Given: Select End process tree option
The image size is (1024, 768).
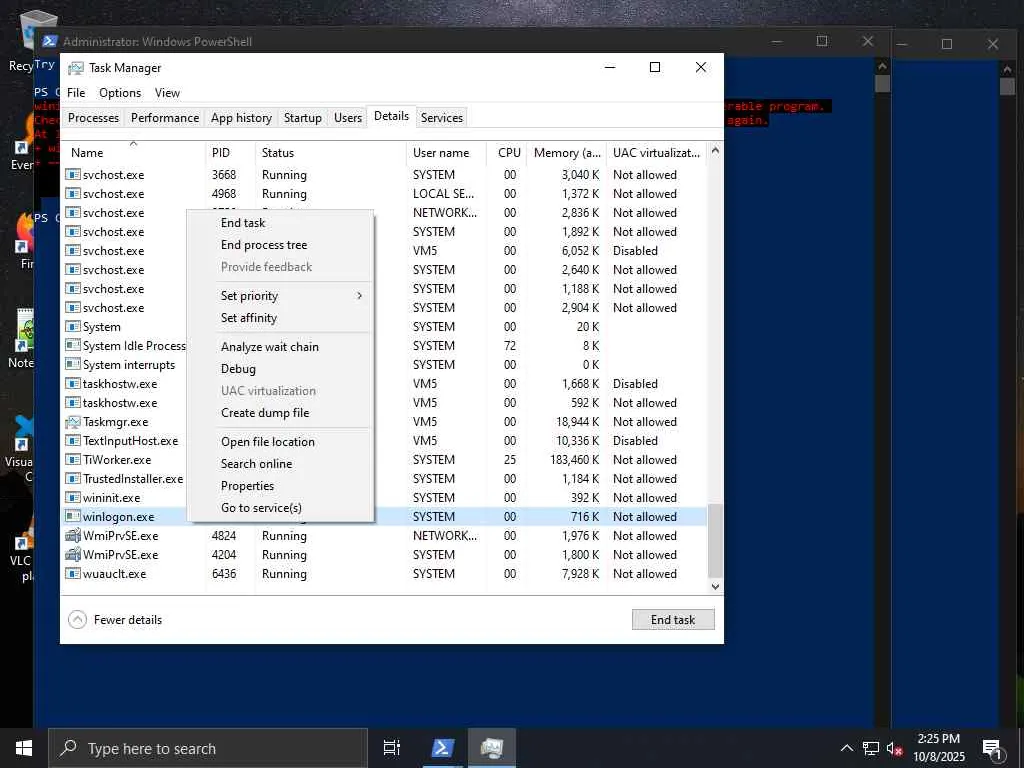Looking at the screenshot, I should click(264, 245).
